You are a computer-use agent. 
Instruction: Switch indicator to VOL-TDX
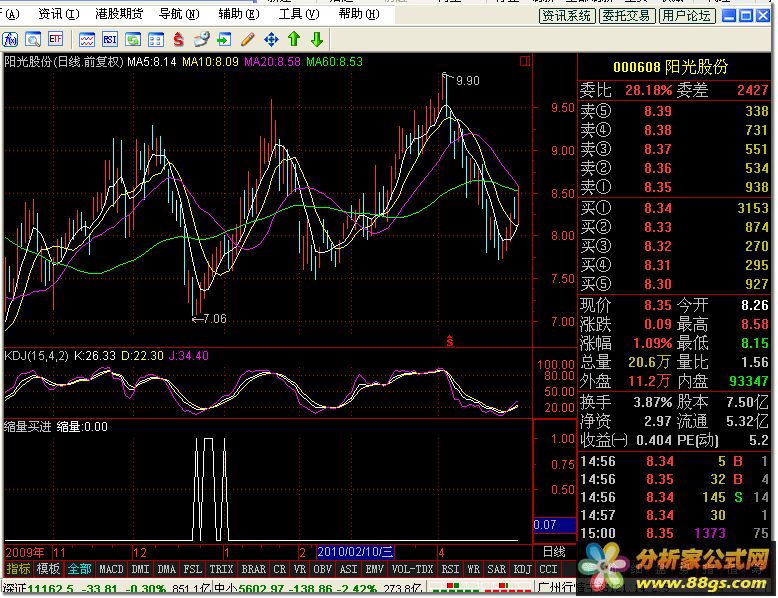pos(412,569)
